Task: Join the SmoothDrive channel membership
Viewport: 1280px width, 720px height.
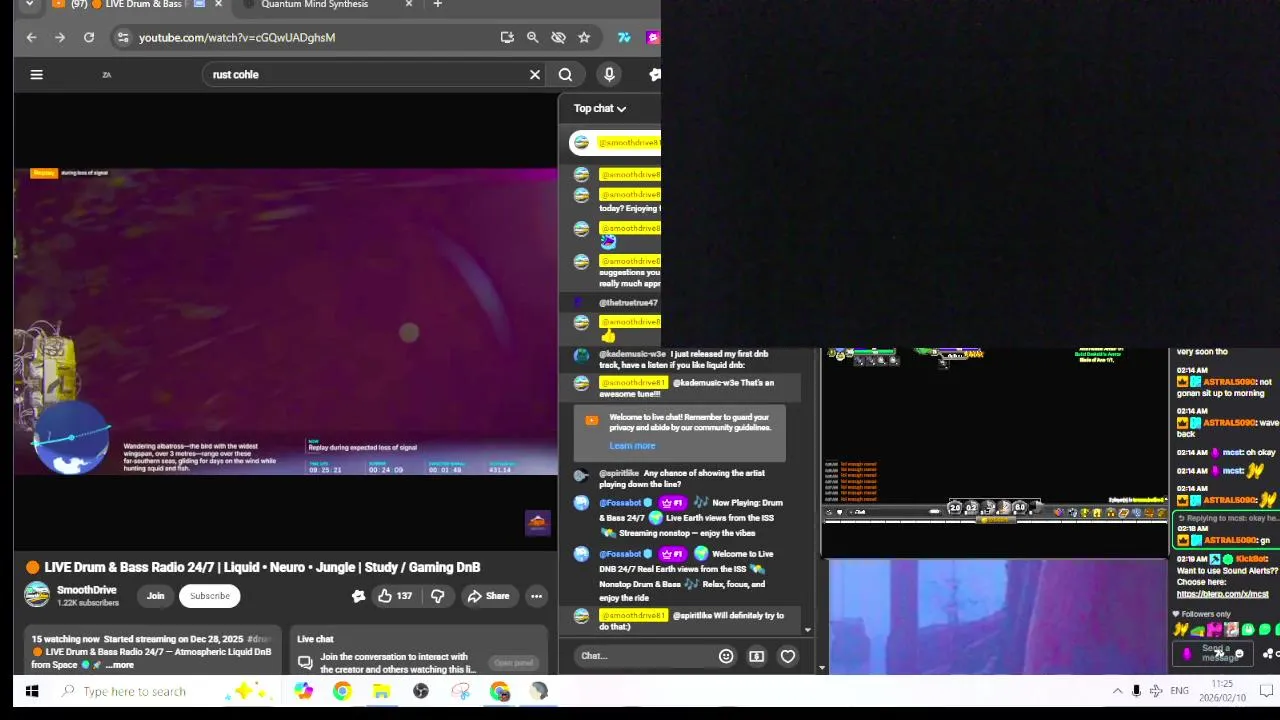Action: (x=155, y=596)
